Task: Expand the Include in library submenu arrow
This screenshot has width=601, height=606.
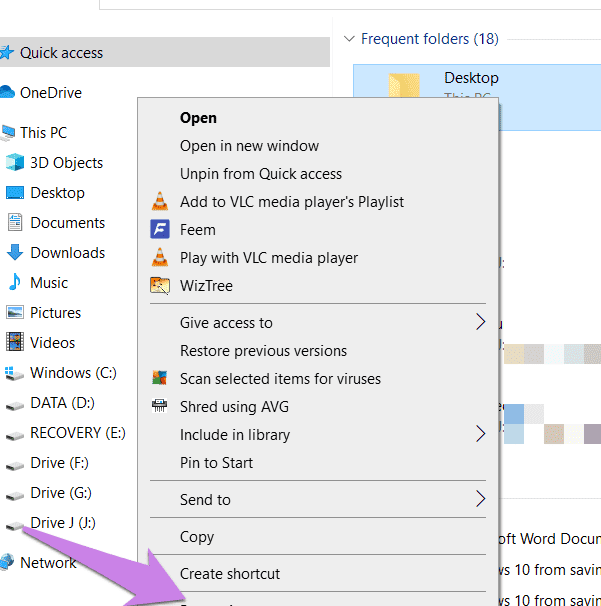Action: pos(480,434)
